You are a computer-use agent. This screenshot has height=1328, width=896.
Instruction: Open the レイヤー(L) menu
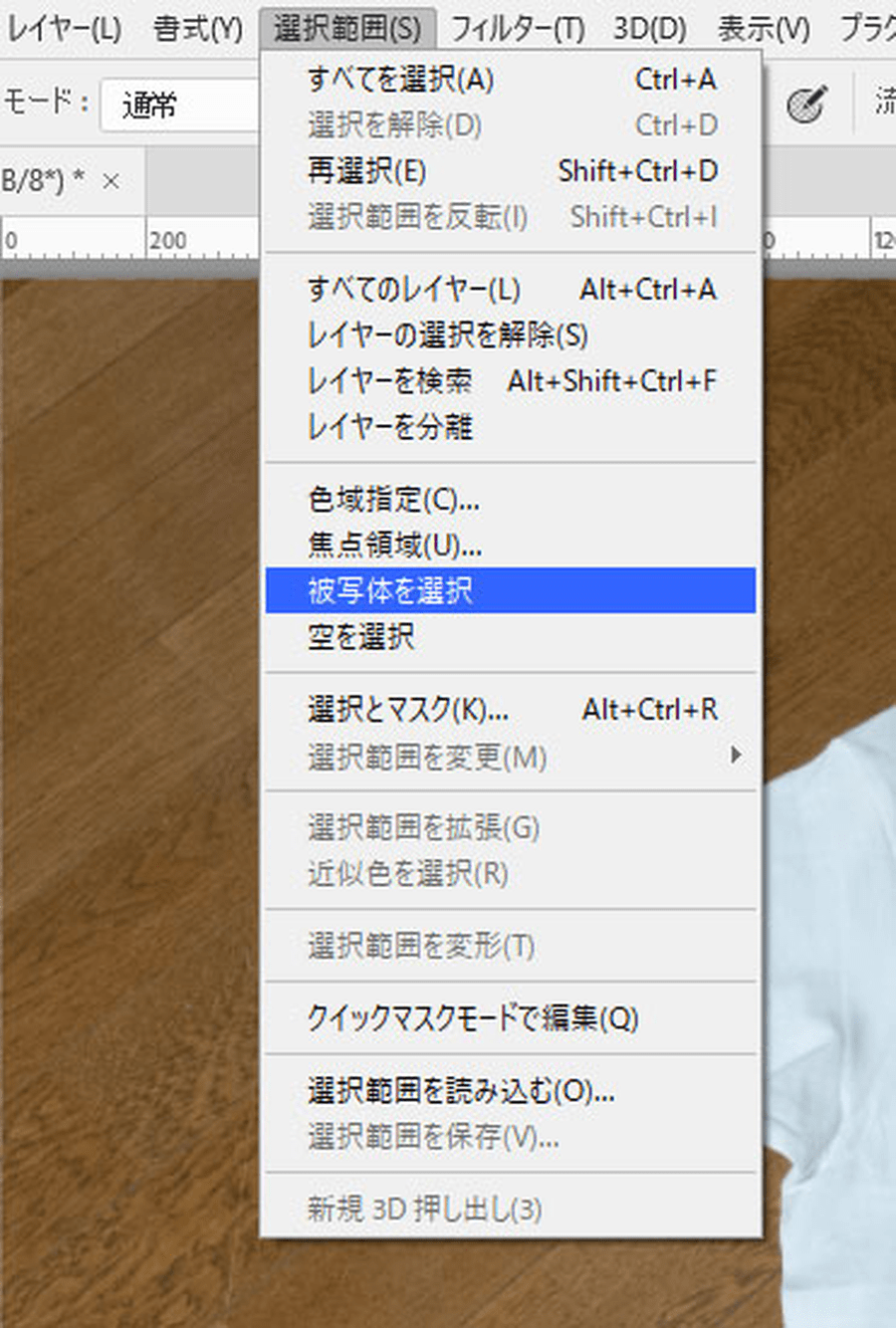point(64,28)
